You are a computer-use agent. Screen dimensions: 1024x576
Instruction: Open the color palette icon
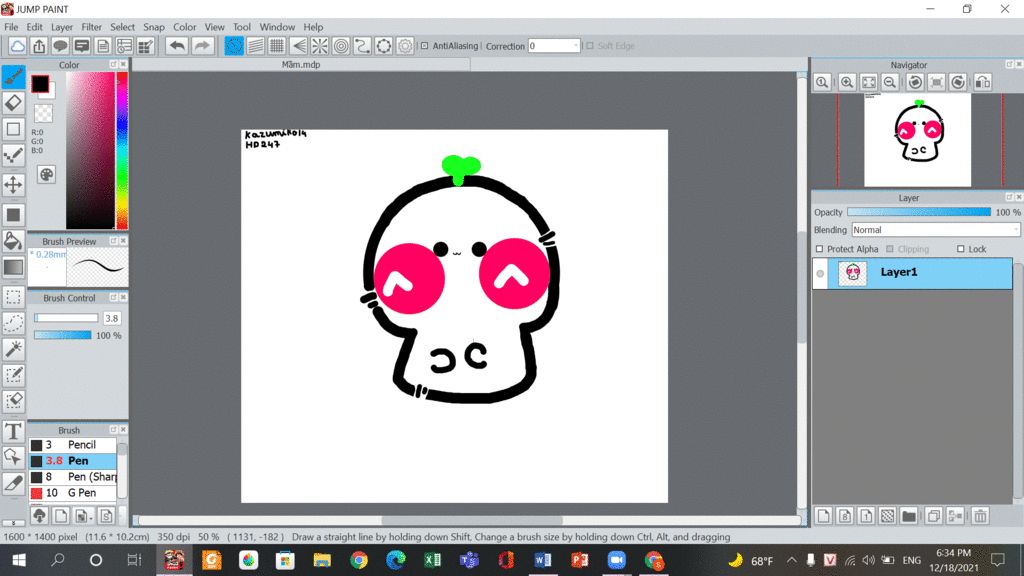46,175
